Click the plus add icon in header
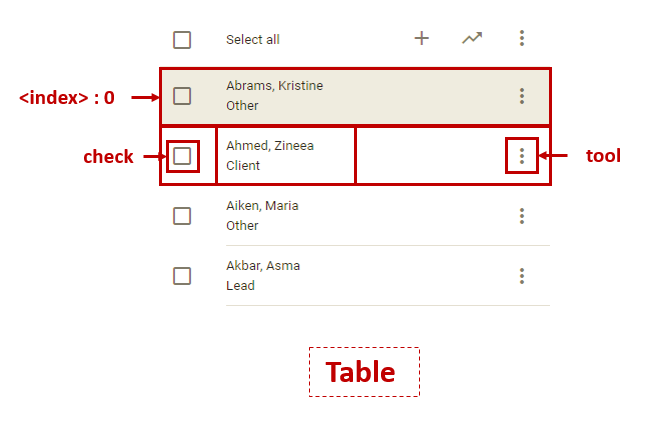The height and width of the screenshot is (430, 661). (x=422, y=39)
